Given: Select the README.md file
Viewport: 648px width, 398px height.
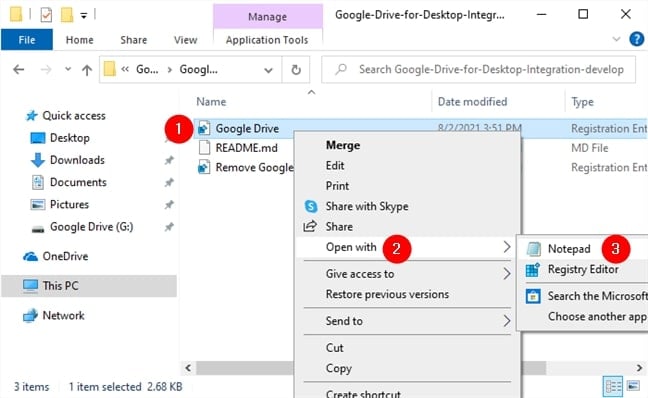Looking at the screenshot, I should pyautogui.click(x=246, y=148).
